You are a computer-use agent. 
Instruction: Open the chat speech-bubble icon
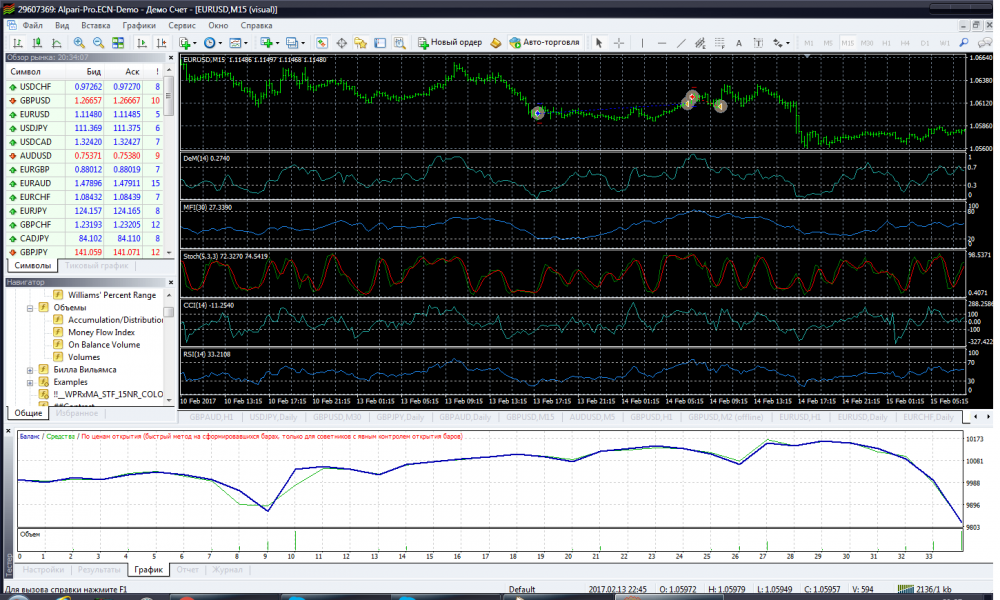point(985,43)
